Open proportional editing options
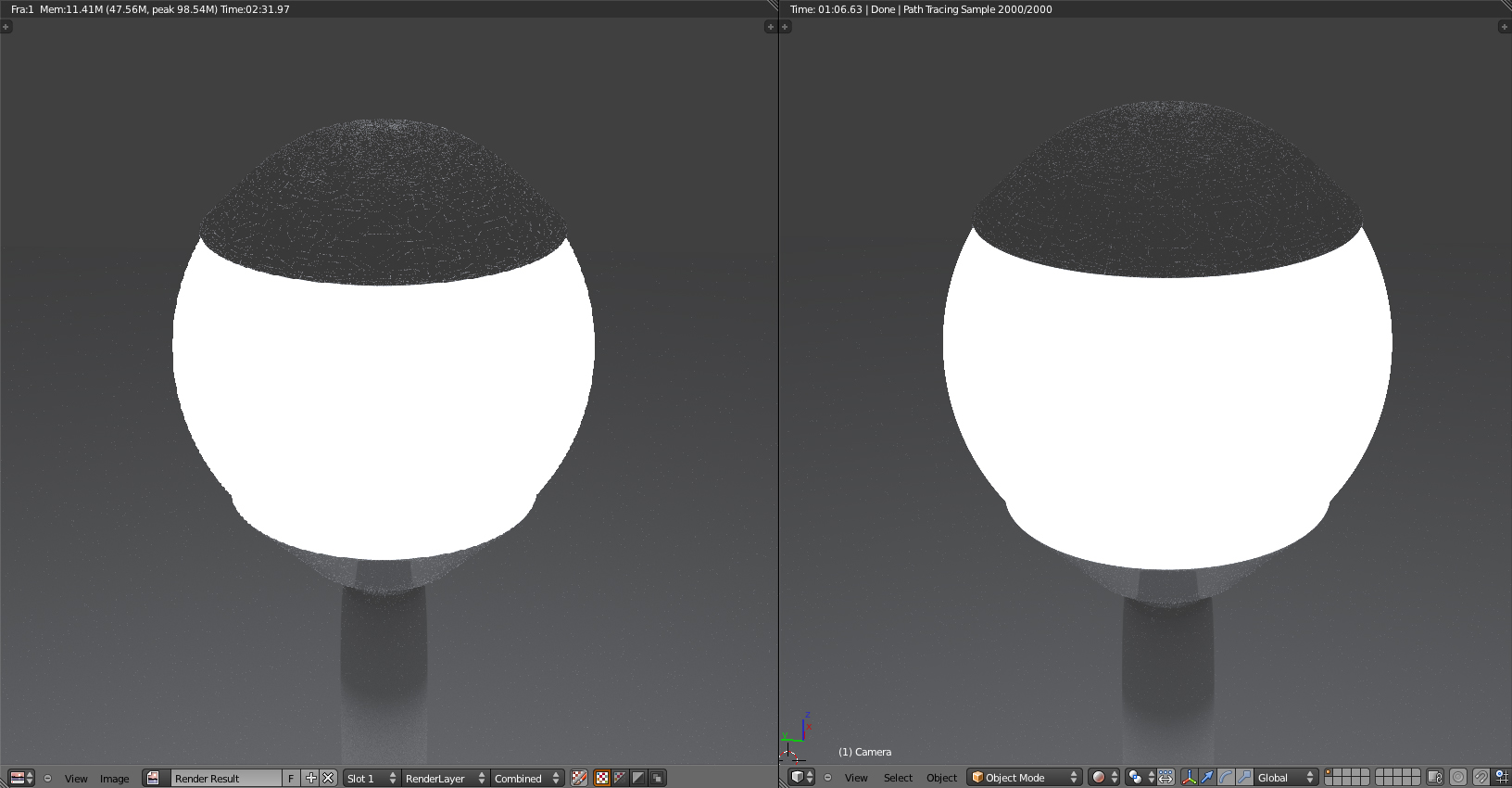1512x788 pixels. click(x=1458, y=777)
